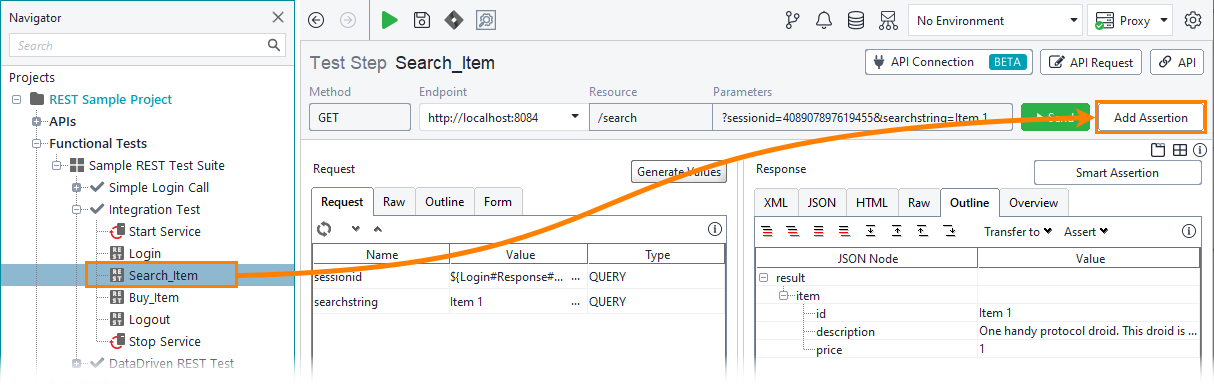Screen dimensions: 1214x385
Task: Switch to the Outline tab in Request panel
Action: click(x=444, y=202)
